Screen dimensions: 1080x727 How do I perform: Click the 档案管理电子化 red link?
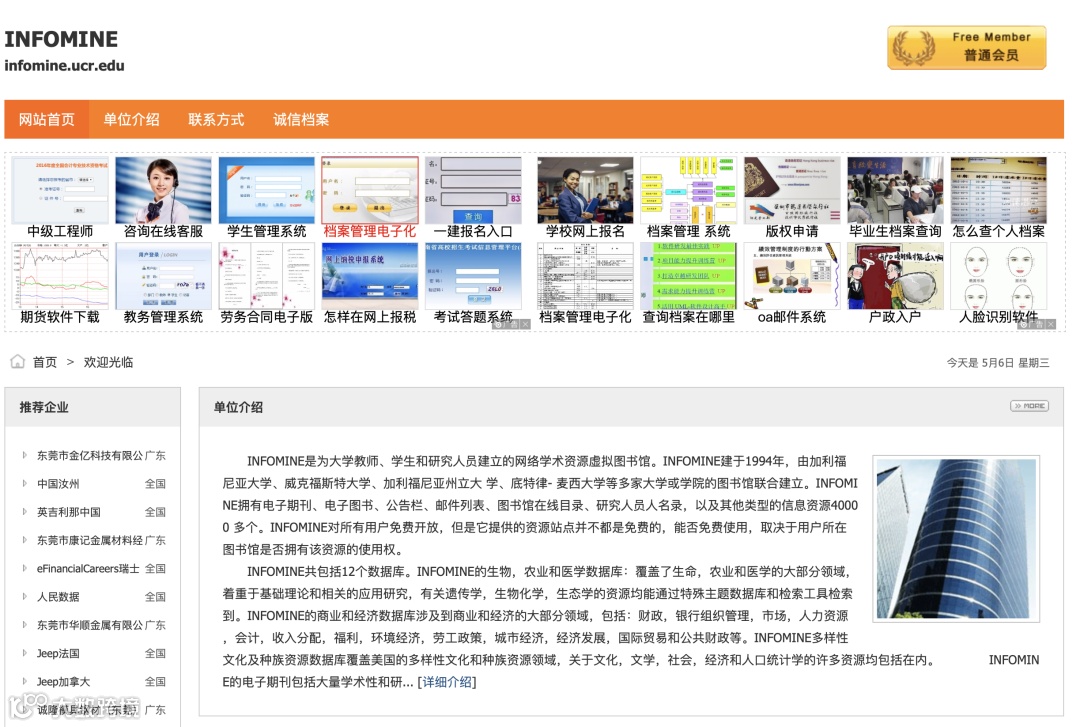pos(370,232)
